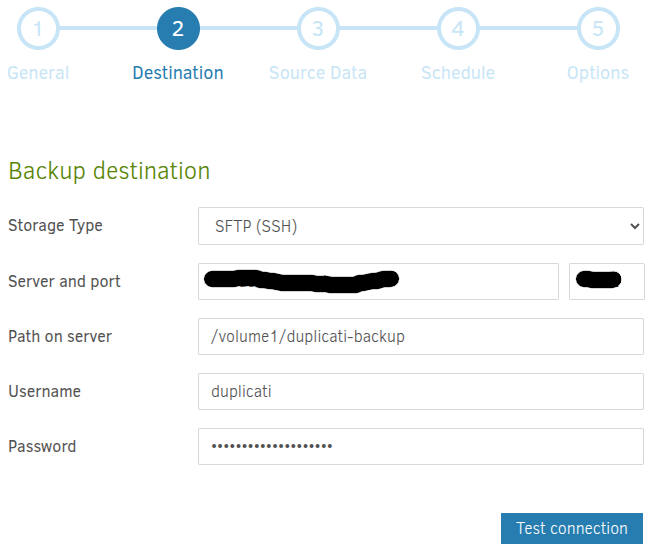Click the Password label

[42, 446]
